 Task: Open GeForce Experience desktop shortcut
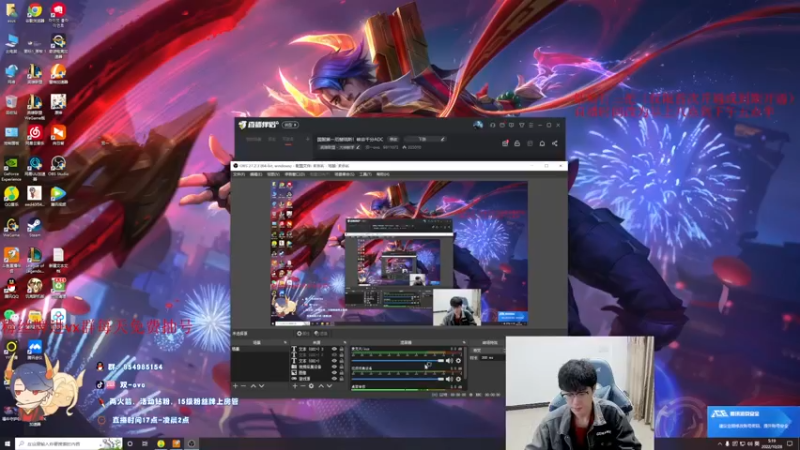tap(11, 169)
